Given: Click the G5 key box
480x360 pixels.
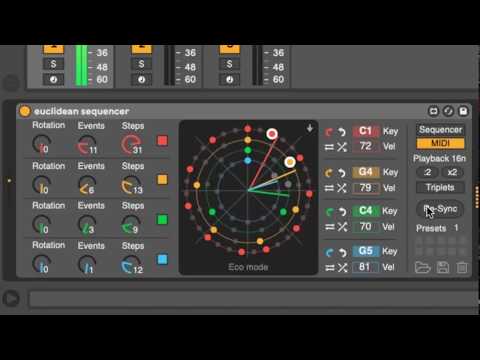Looking at the screenshot, I should (366, 251).
